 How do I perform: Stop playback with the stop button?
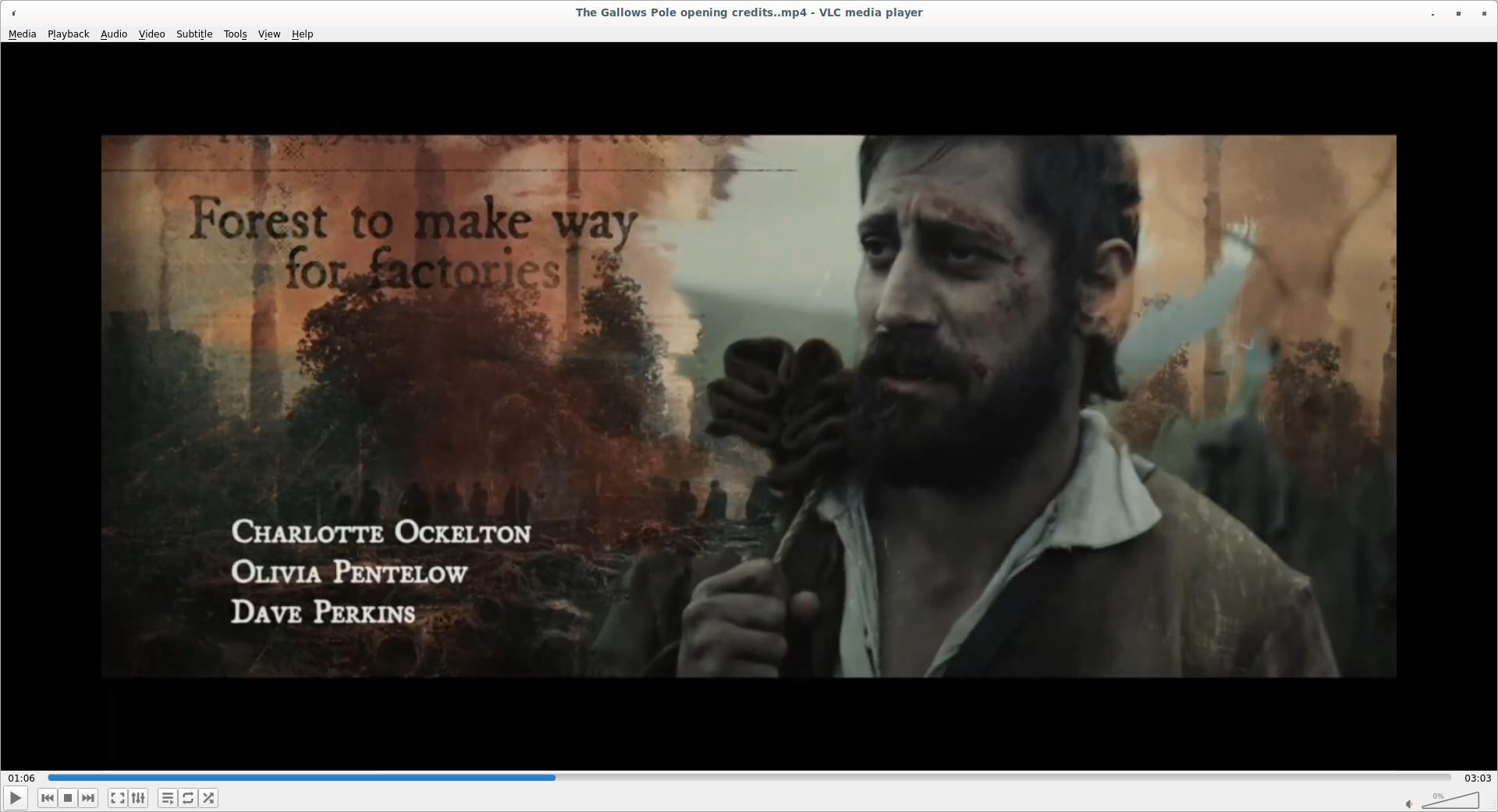68,798
